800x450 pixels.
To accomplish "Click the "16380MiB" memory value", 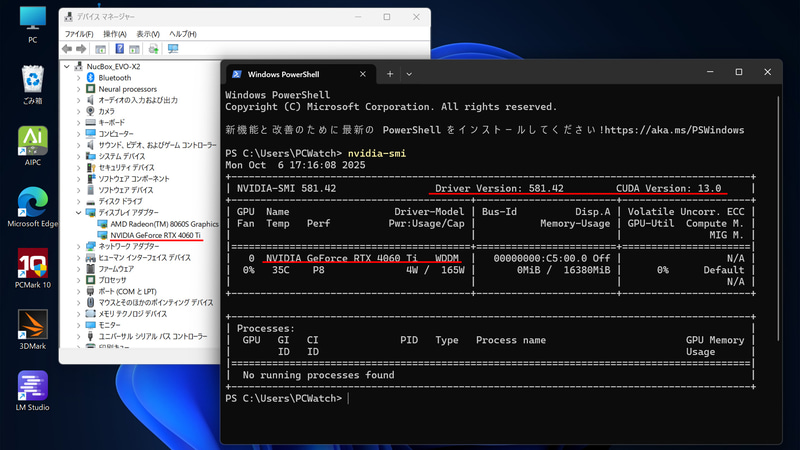I will tap(587, 270).
